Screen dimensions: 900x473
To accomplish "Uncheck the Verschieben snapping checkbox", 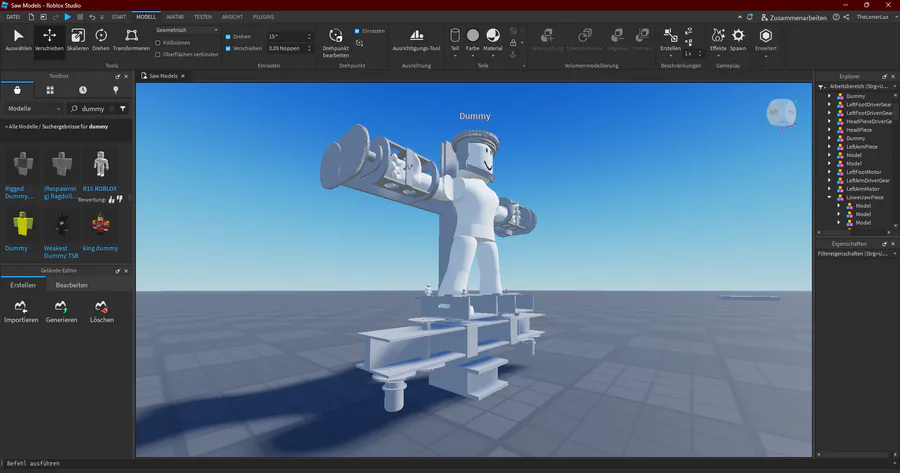I will click(x=228, y=49).
